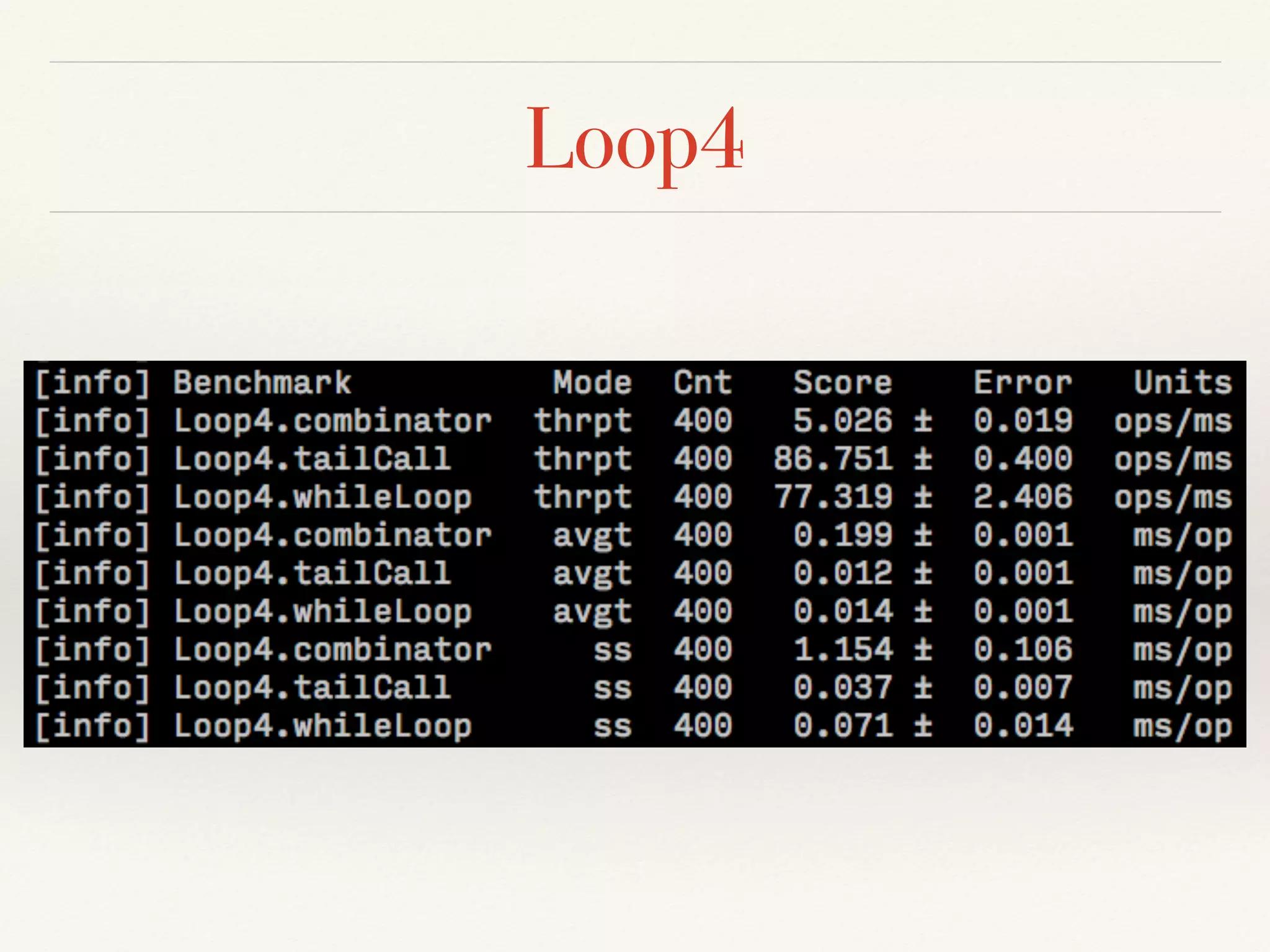This screenshot has width=1270, height=952.
Task: Select Loop4.whileLoop in the thrpt row
Action: [322, 498]
